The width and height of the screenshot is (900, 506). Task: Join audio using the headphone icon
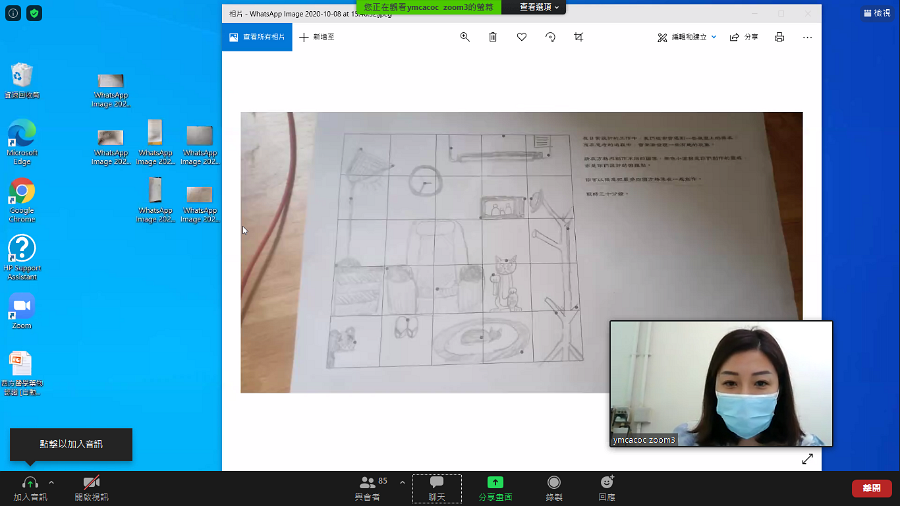[x=30, y=488]
